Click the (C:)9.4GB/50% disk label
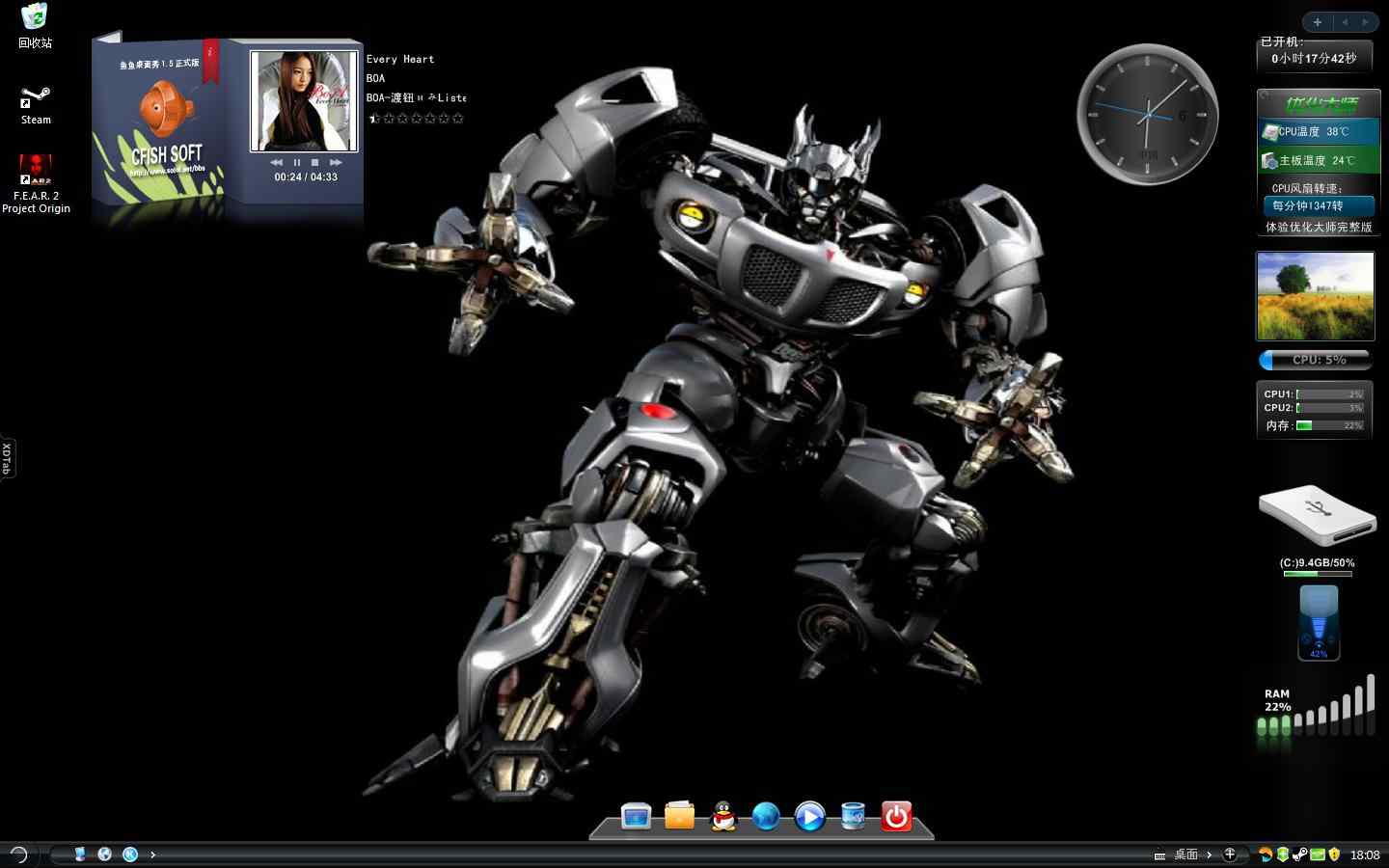 [1317, 563]
